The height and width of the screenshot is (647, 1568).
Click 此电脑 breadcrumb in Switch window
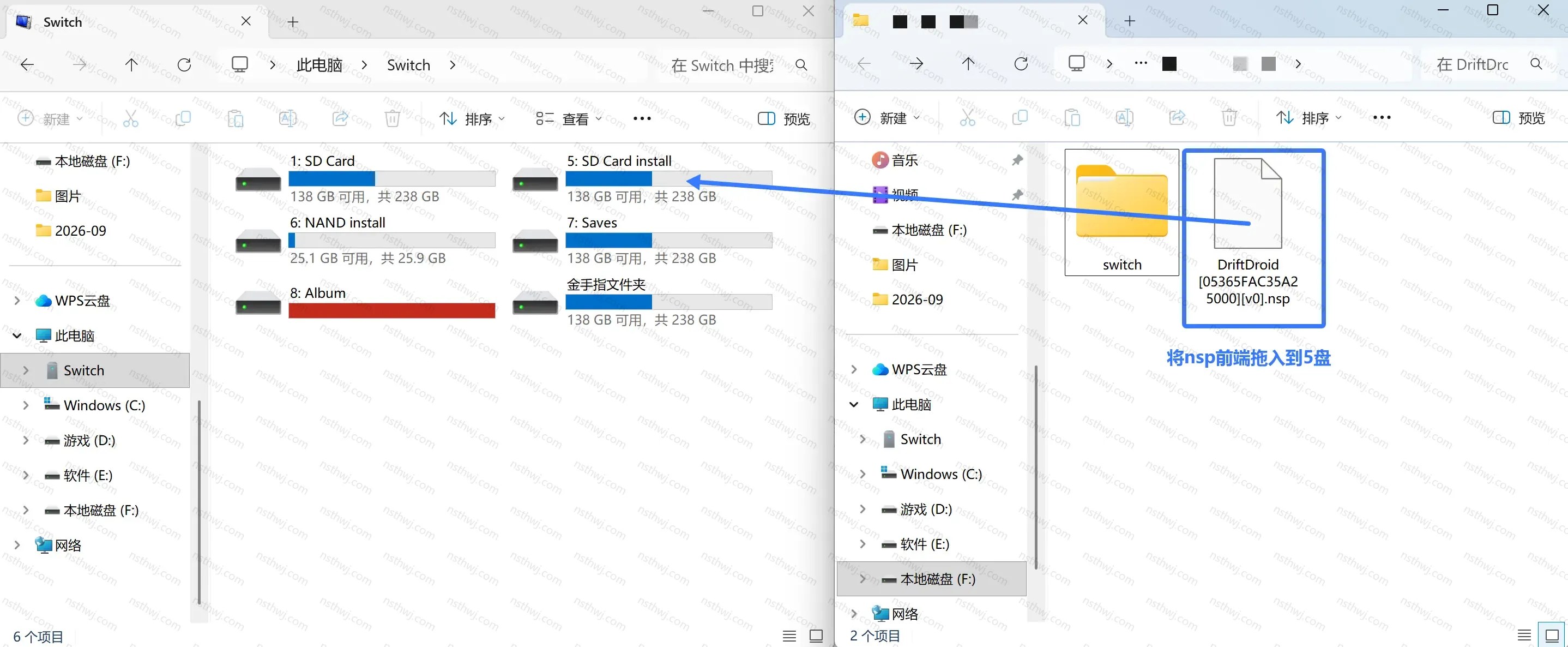(319, 65)
